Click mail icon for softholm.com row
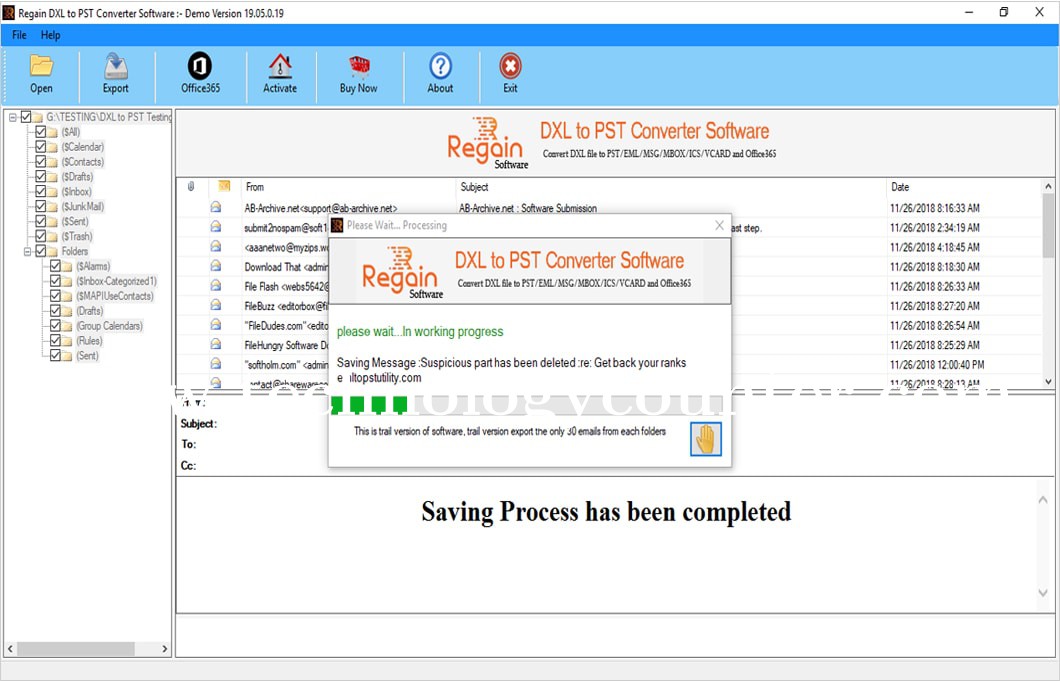The width and height of the screenshot is (1060, 681). tap(216, 364)
